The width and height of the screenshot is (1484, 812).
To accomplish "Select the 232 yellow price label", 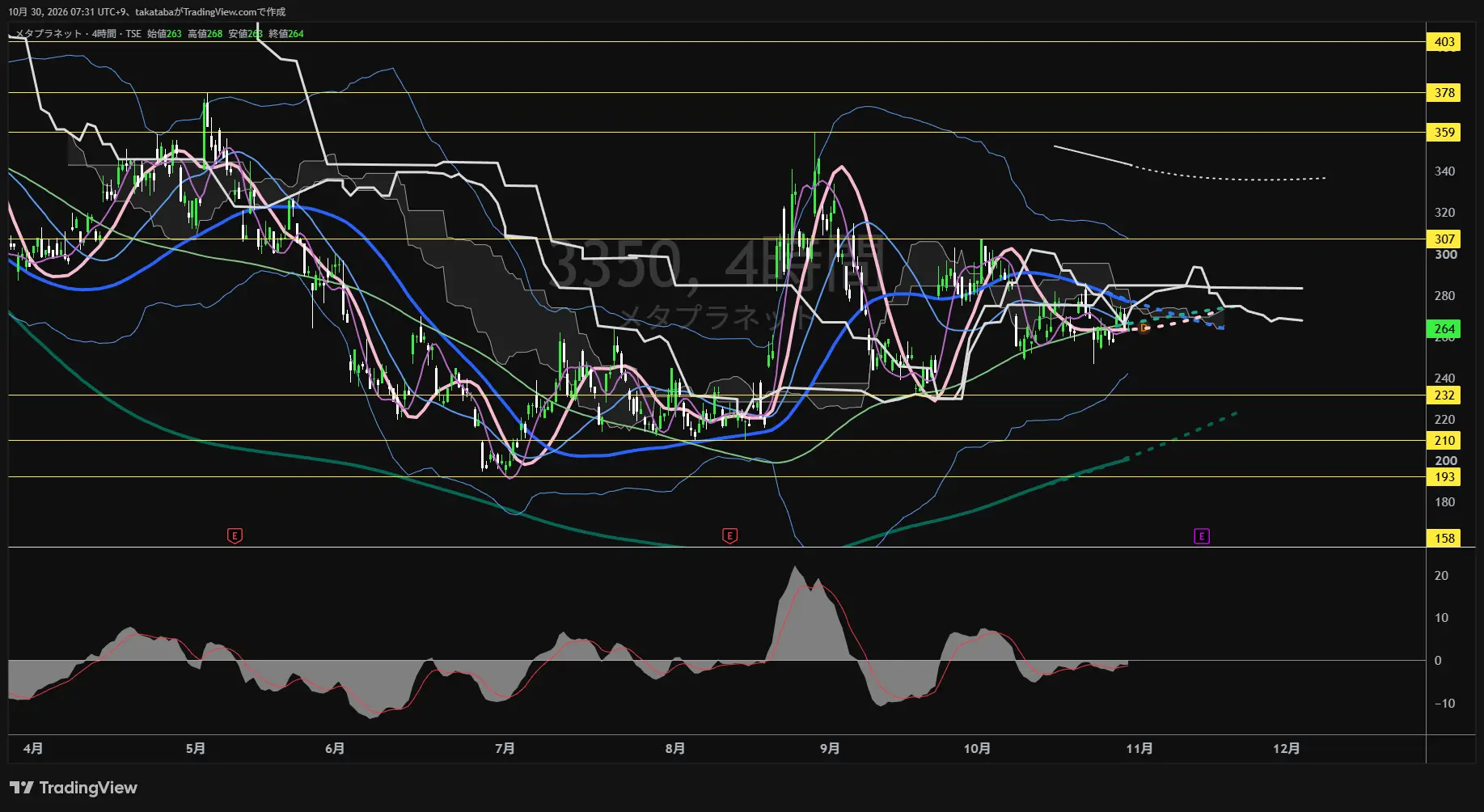I will (1444, 395).
